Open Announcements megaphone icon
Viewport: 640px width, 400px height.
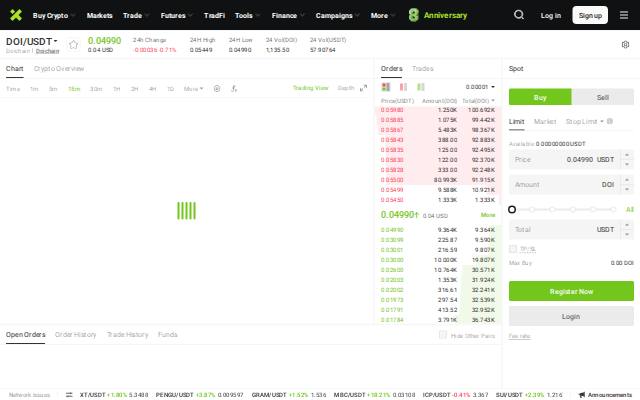click(582, 395)
